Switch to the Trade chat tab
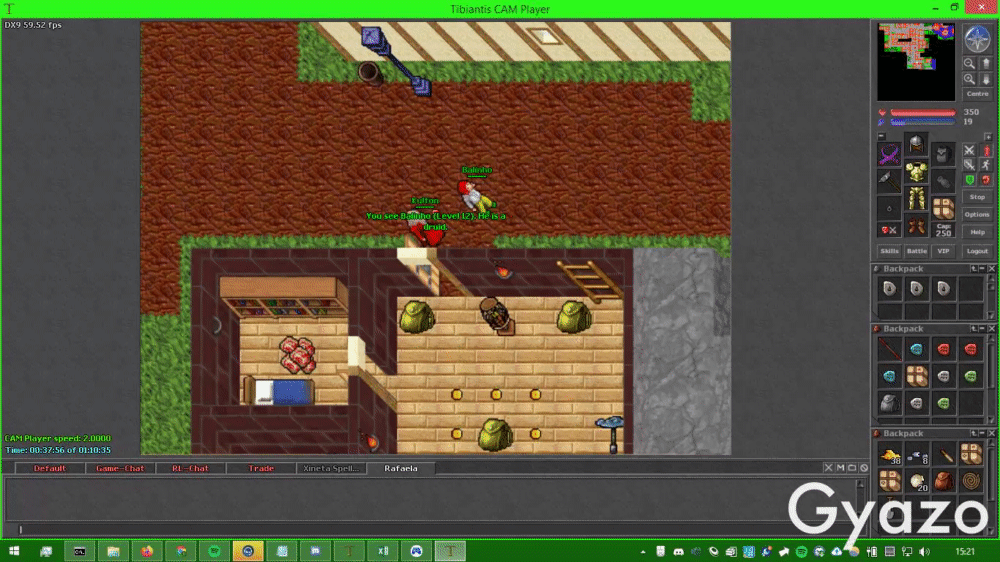This screenshot has height=562, width=1000. (x=261, y=468)
